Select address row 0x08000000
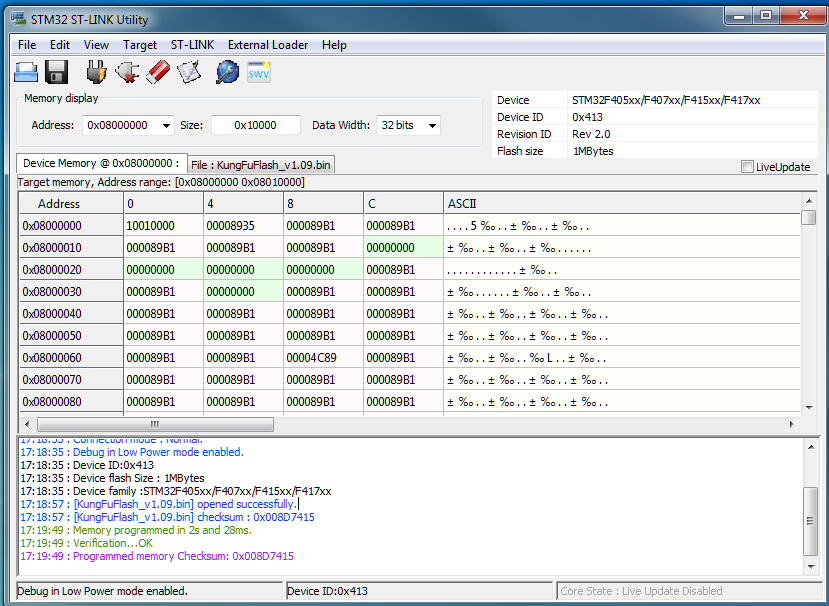The image size is (829, 606). tap(71, 226)
